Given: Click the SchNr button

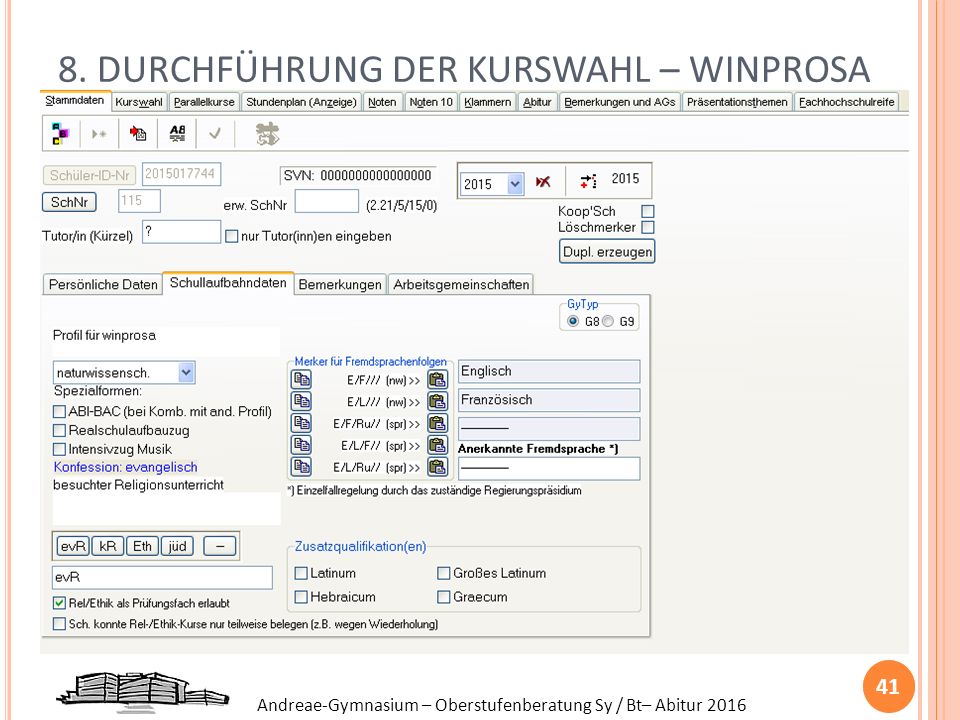Looking at the screenshot, I should coord(69,202).
